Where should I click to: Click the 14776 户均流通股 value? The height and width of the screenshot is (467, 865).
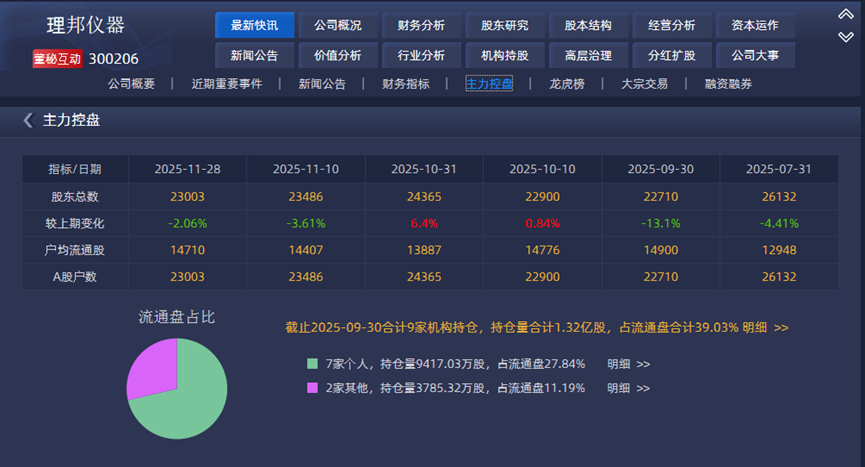(542, 250)
